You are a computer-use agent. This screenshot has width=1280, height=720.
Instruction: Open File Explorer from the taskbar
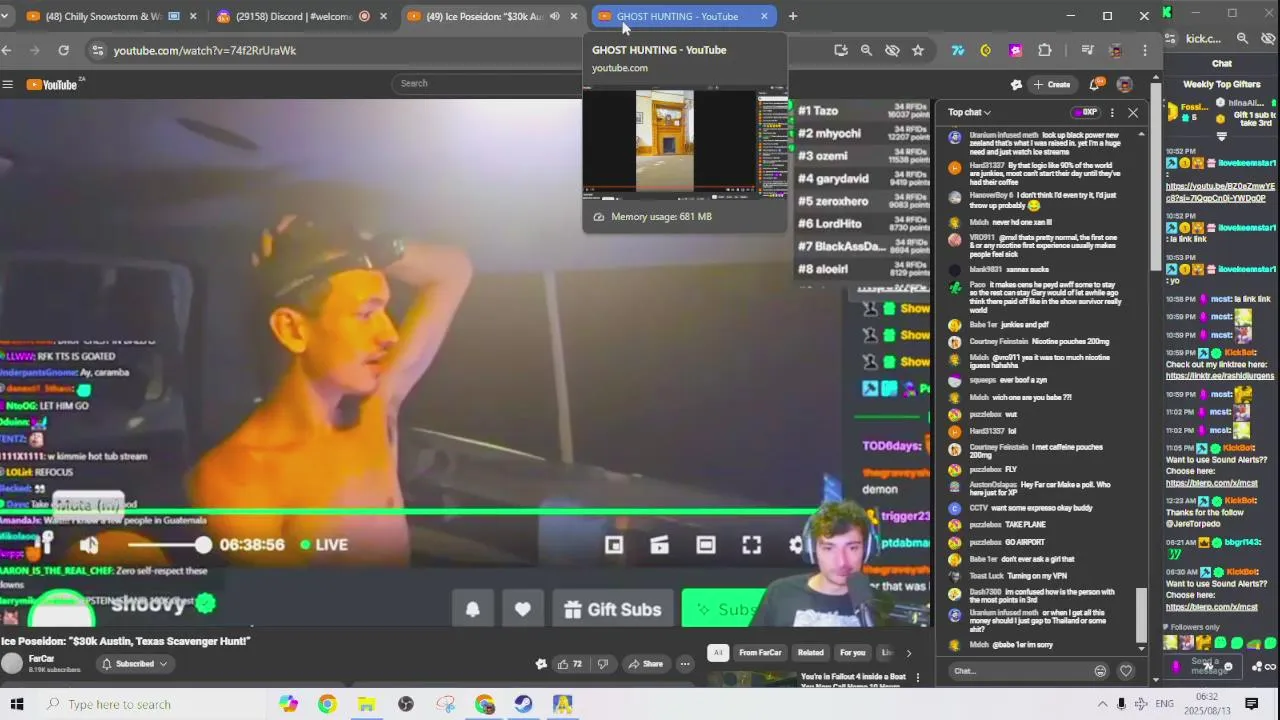tap(366, 704)
